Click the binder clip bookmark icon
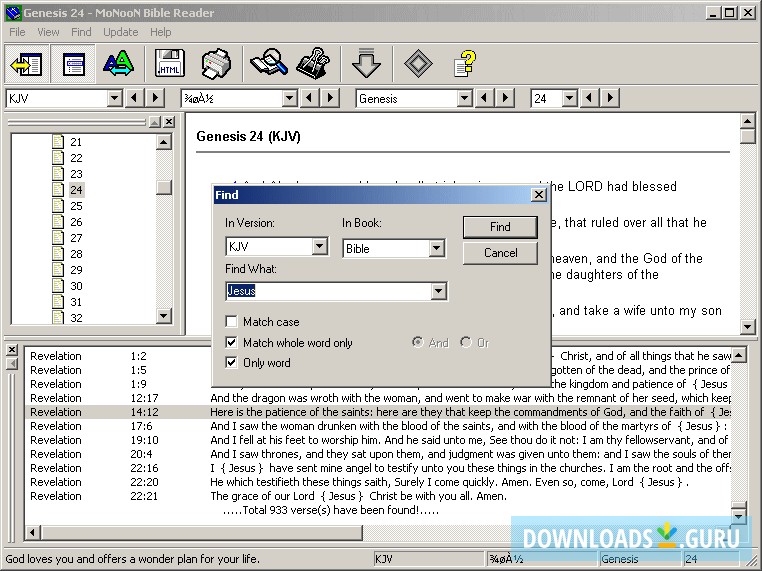Viewport: 762px width, 571px height. 314,63
